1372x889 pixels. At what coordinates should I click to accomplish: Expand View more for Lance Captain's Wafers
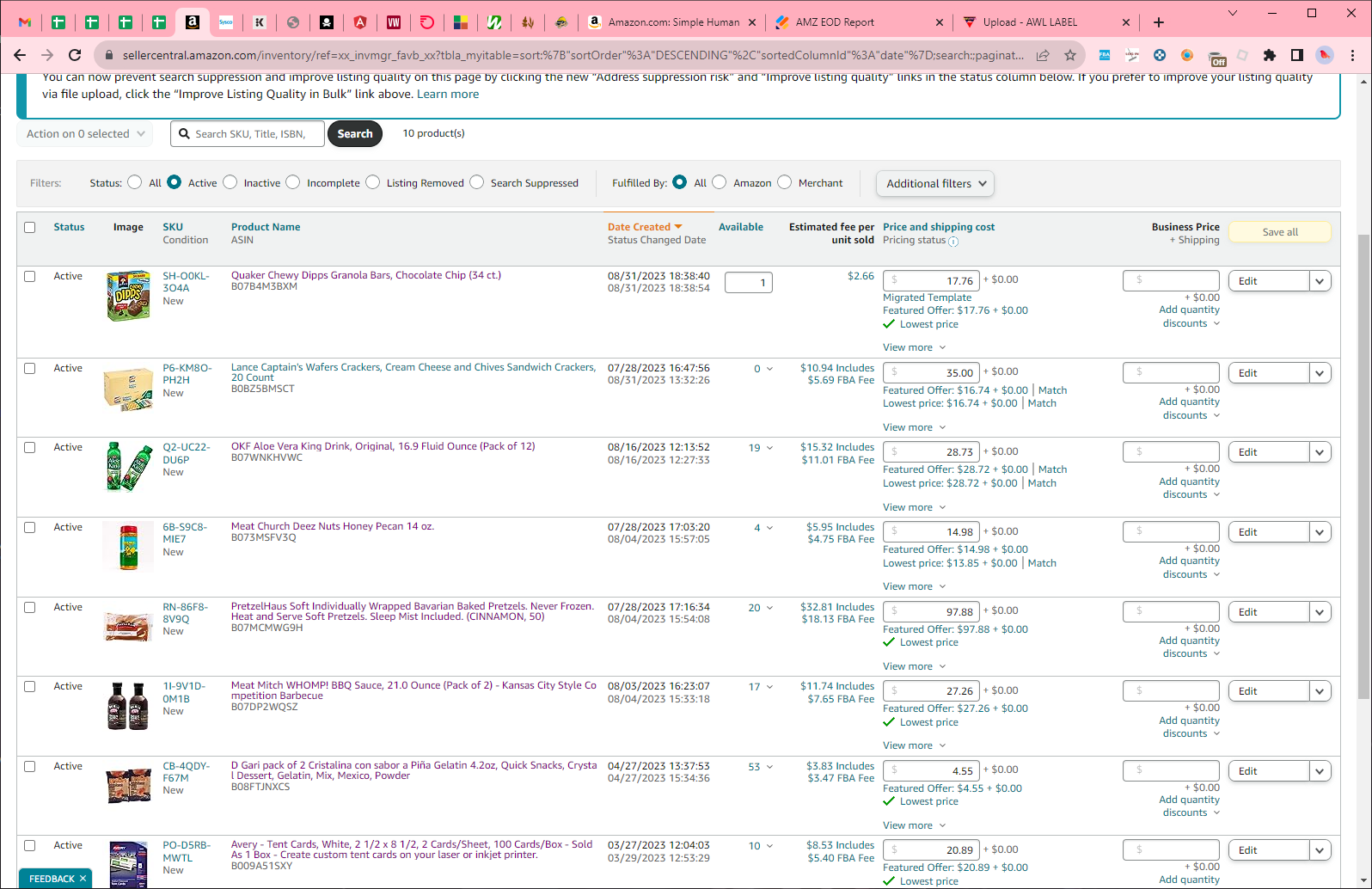tap(914, 427)
